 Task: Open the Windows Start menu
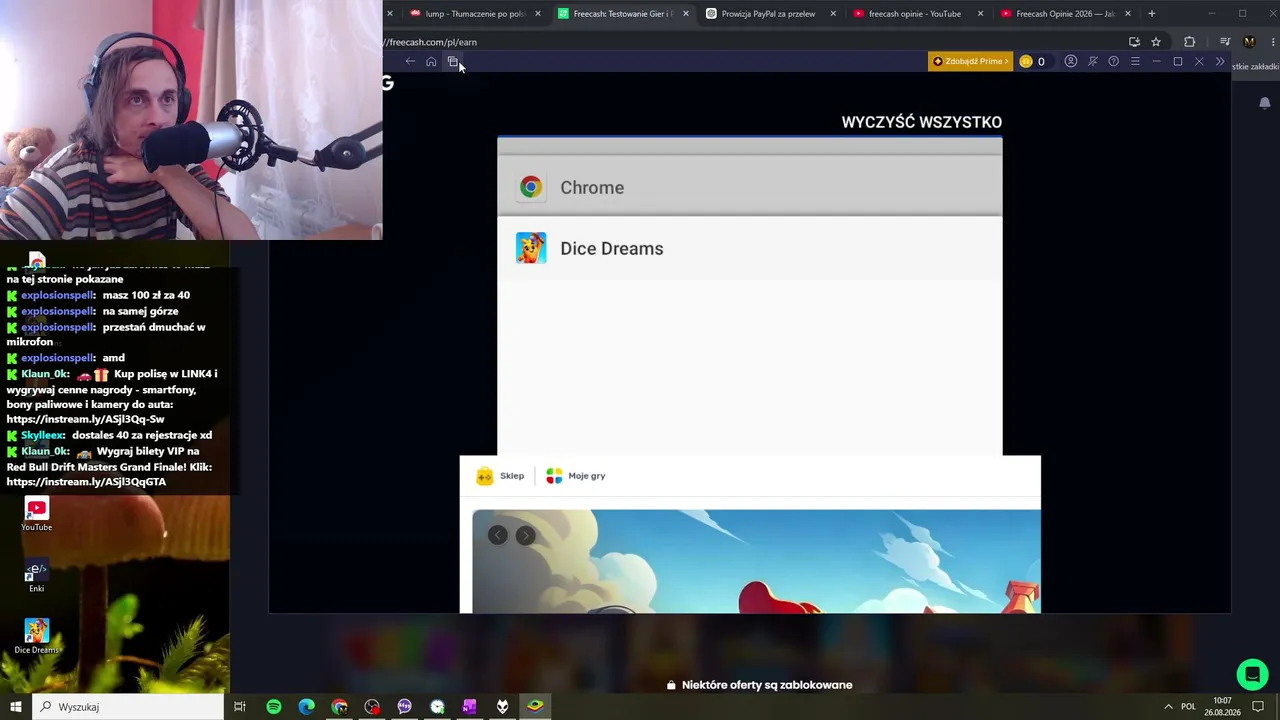(15, 707)
